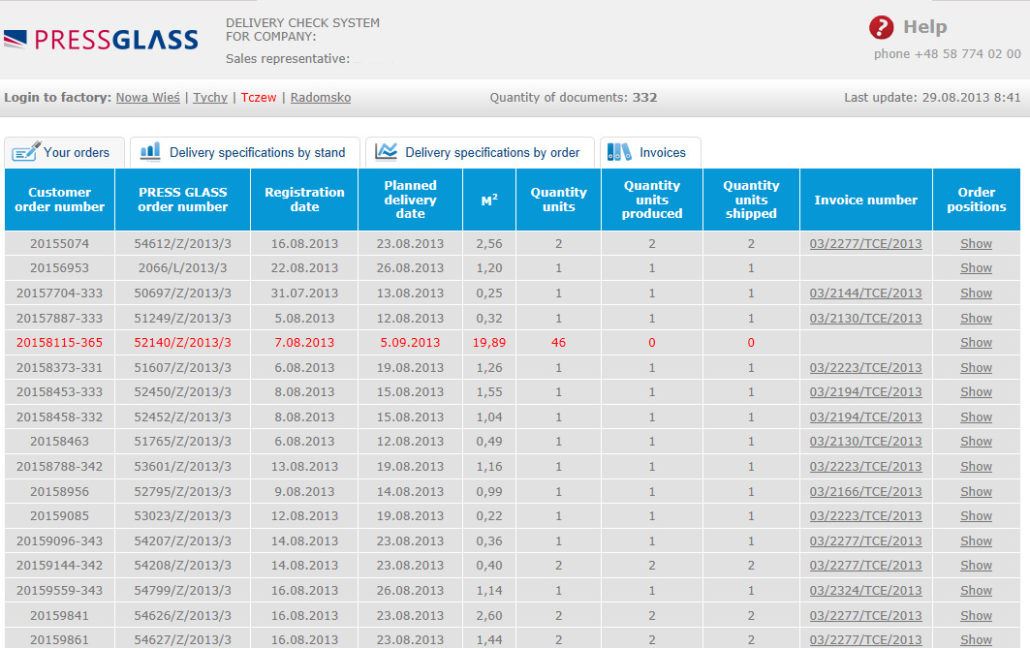Open invoice 03/2144/TCE/2013

pos(866,293)
